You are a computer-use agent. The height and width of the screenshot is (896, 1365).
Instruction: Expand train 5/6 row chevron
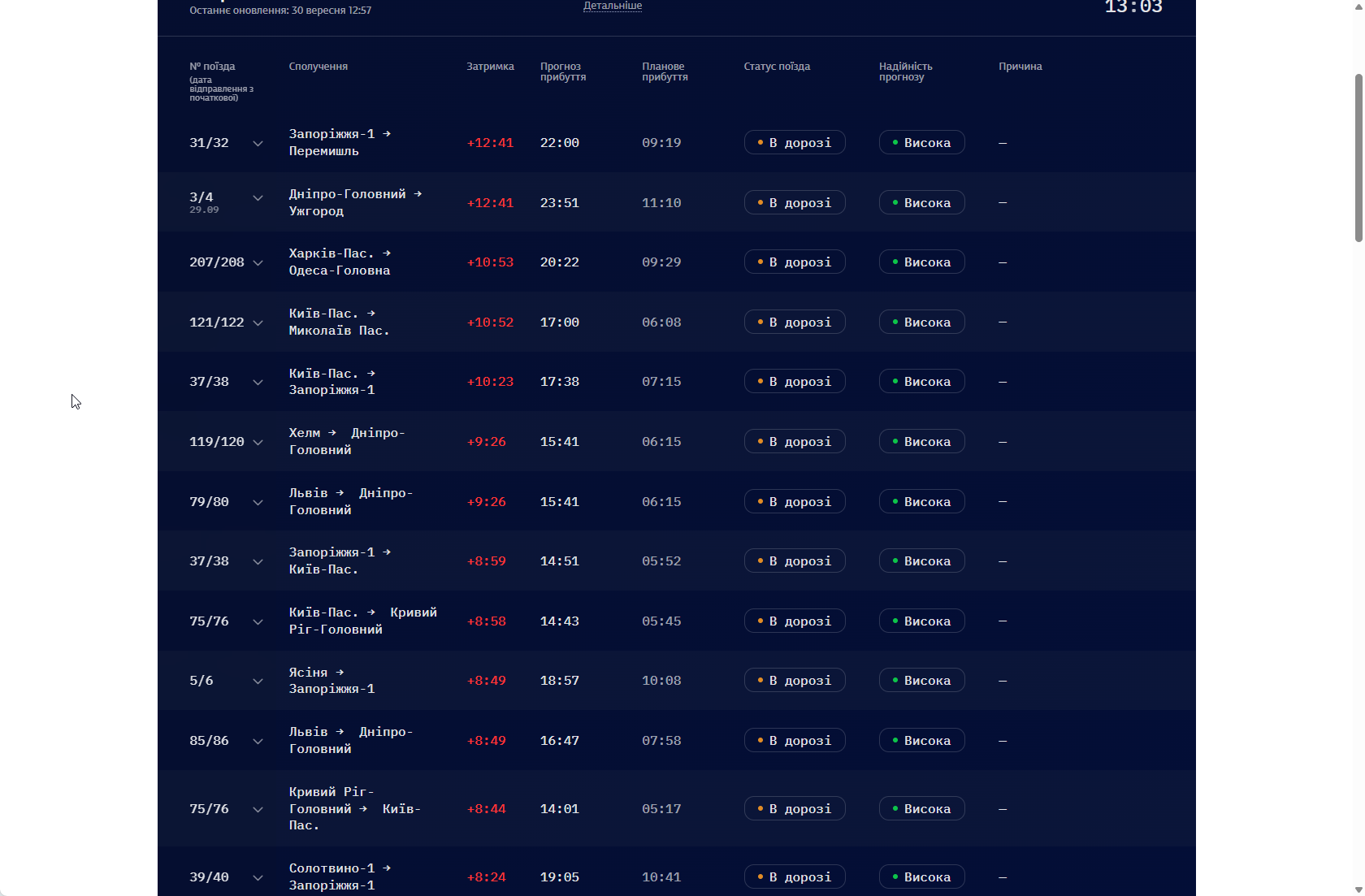coord(258,682)
